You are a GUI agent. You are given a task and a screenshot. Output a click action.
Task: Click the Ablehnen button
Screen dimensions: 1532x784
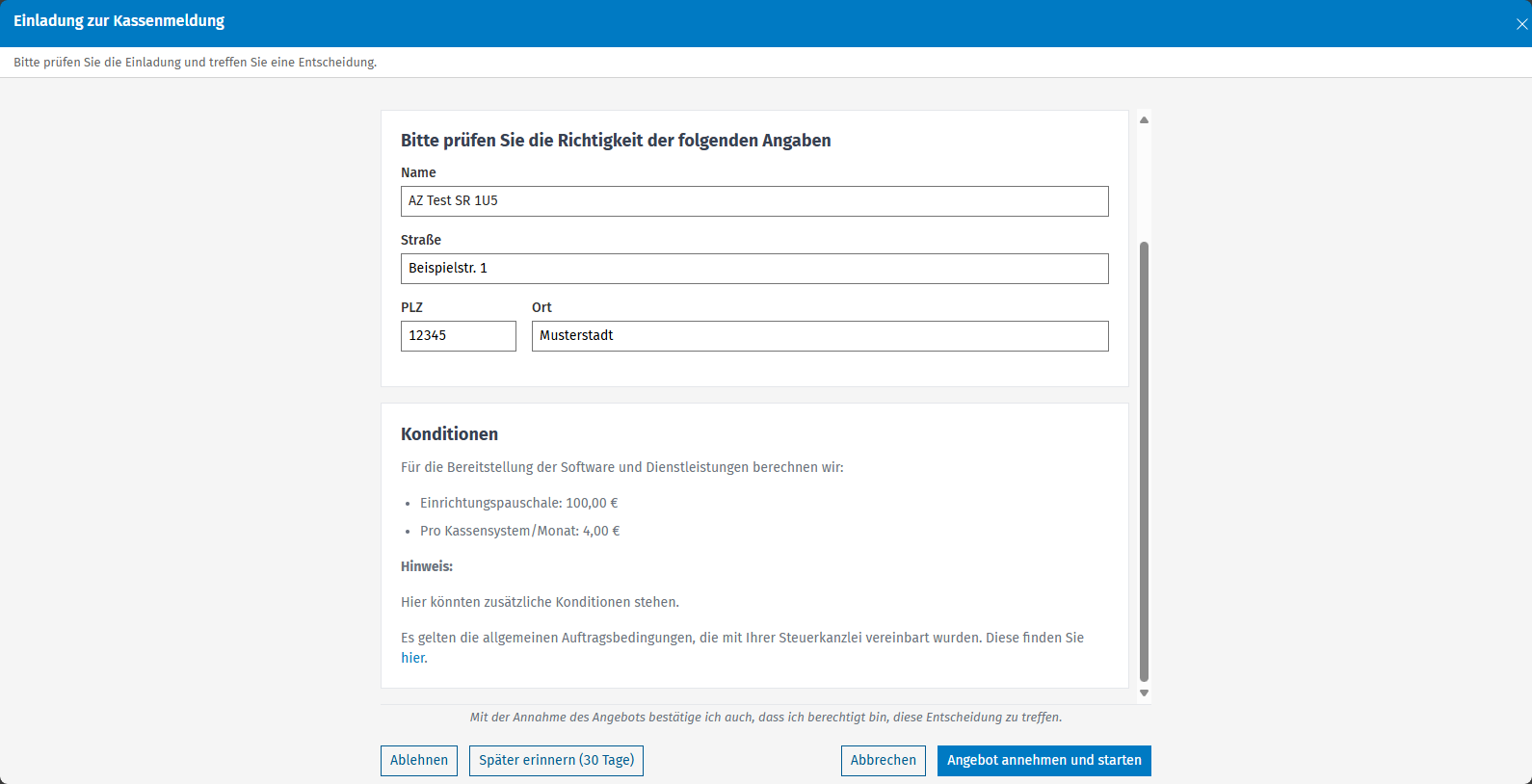click(x=419, y=761)
